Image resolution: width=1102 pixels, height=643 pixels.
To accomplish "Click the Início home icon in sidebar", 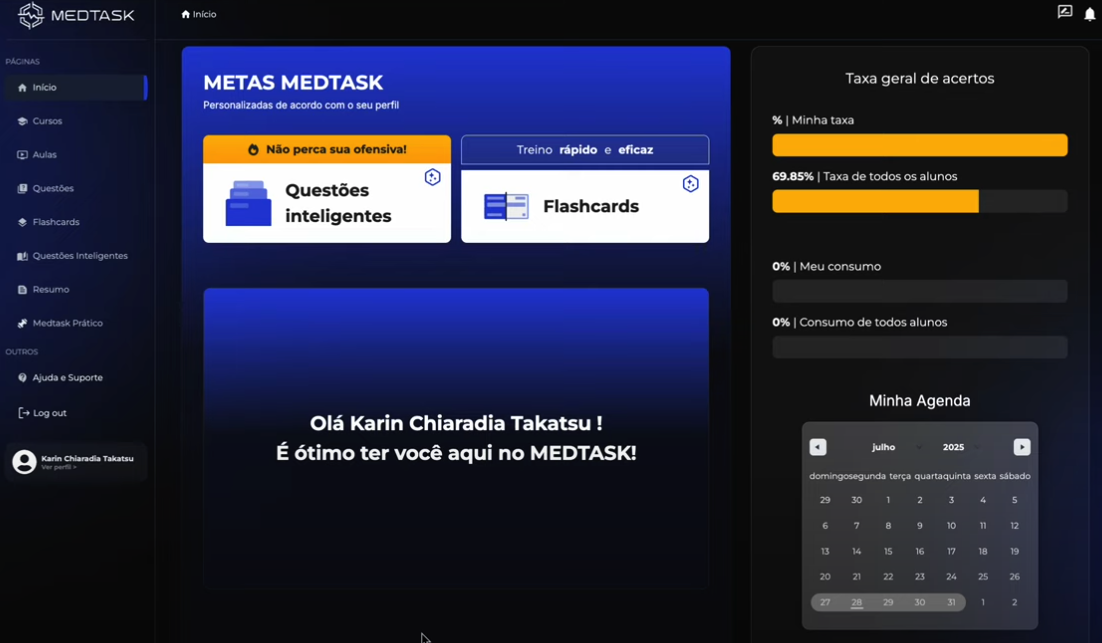I will (22, 88).
